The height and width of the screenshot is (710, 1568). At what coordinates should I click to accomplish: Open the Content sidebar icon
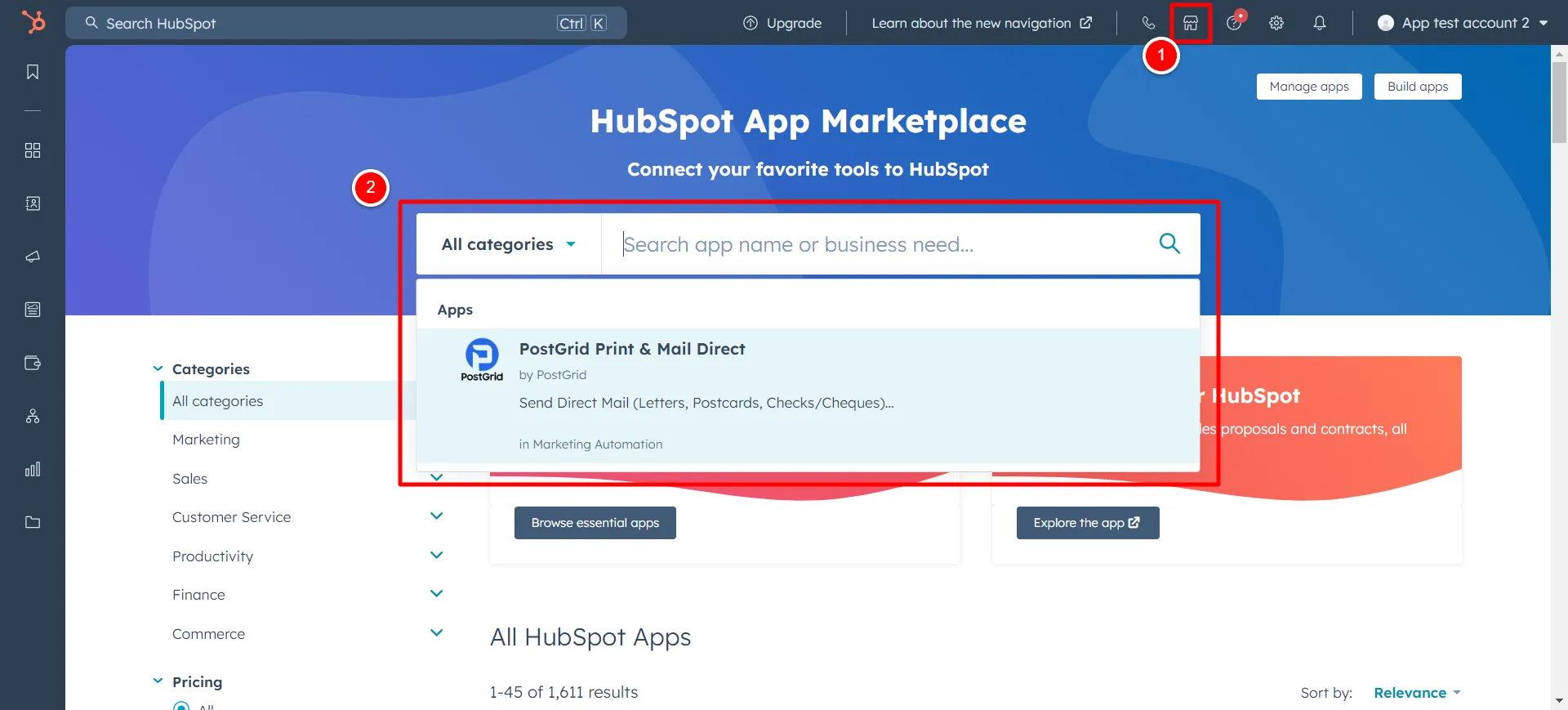(33, 310)
